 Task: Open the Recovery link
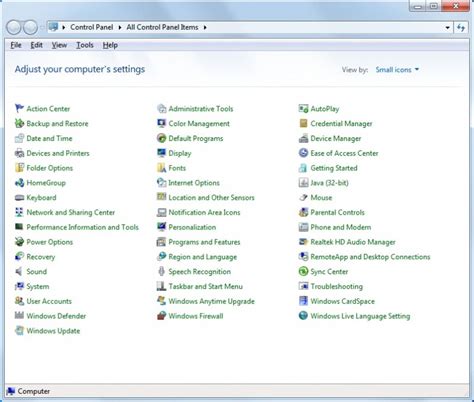coord(41,257)
